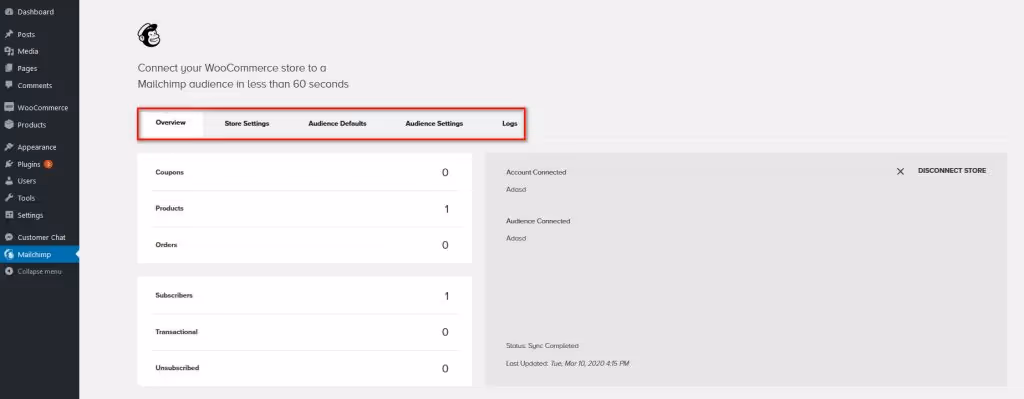The image size is (1024, 399).
Task: Open the Logs tab
Action: [x=509, y=123]
